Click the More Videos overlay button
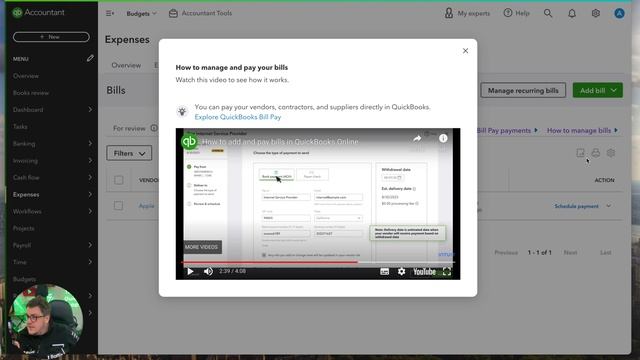The height and width of the screenshot is (360, 640). point(201,247)
